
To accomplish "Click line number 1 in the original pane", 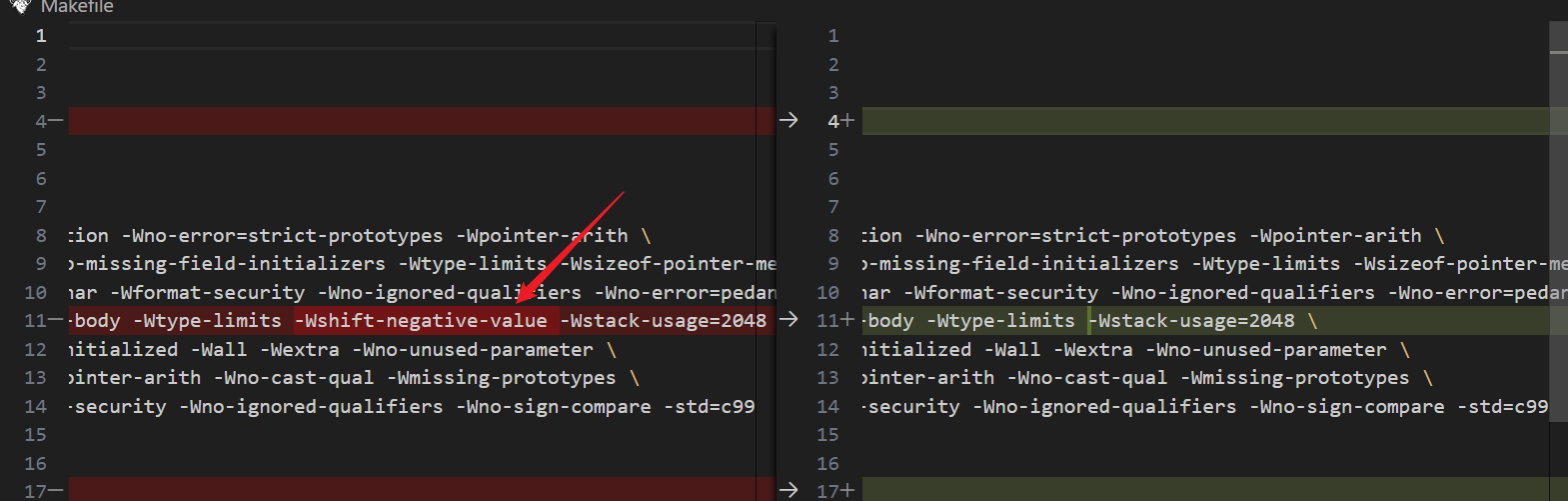I will point(41,35).
